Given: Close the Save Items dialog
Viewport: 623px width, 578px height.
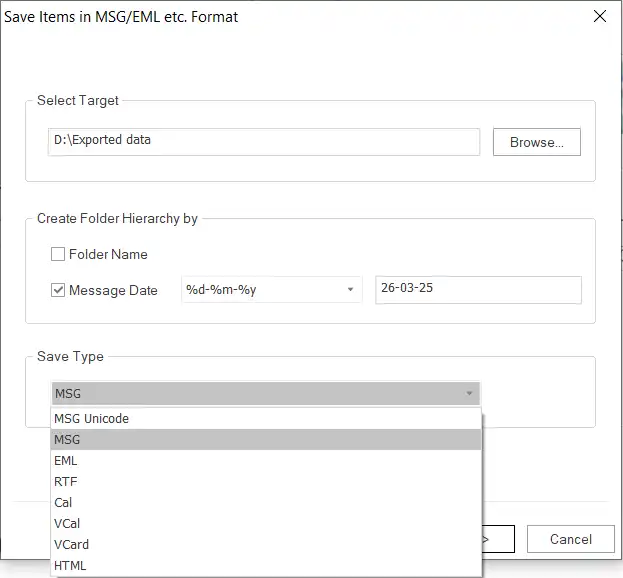Looking at the screenshot, I should click(x=600, y=16).
